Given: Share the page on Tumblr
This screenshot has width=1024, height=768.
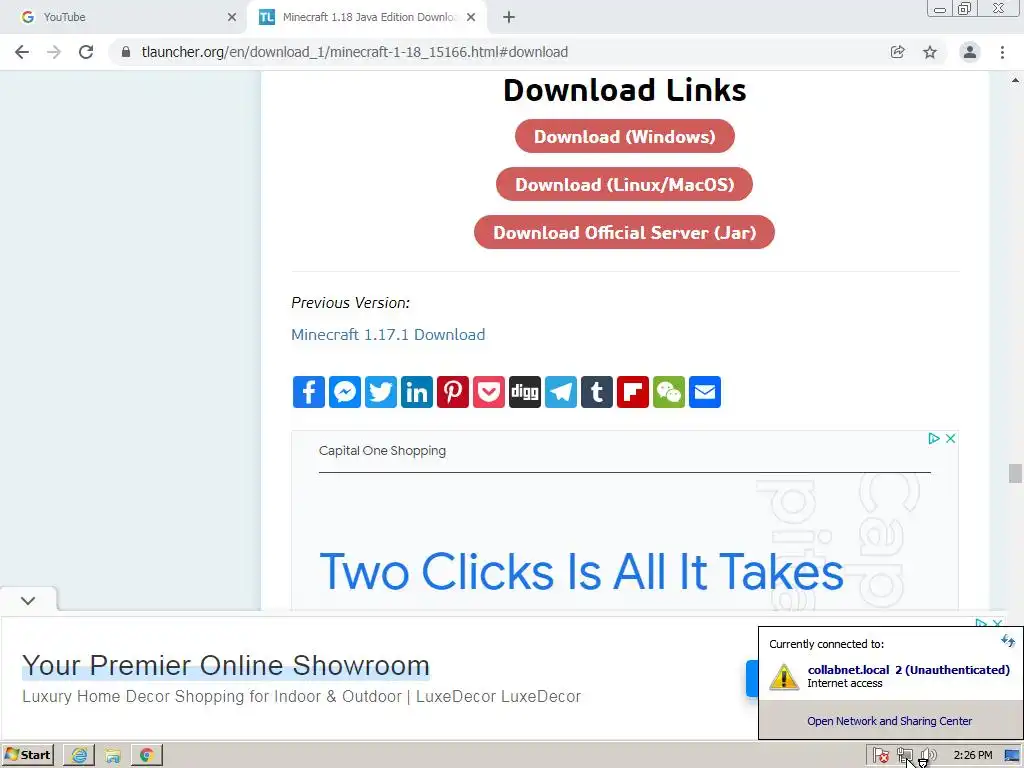Looking at the screenshot, I should [597, 392].
